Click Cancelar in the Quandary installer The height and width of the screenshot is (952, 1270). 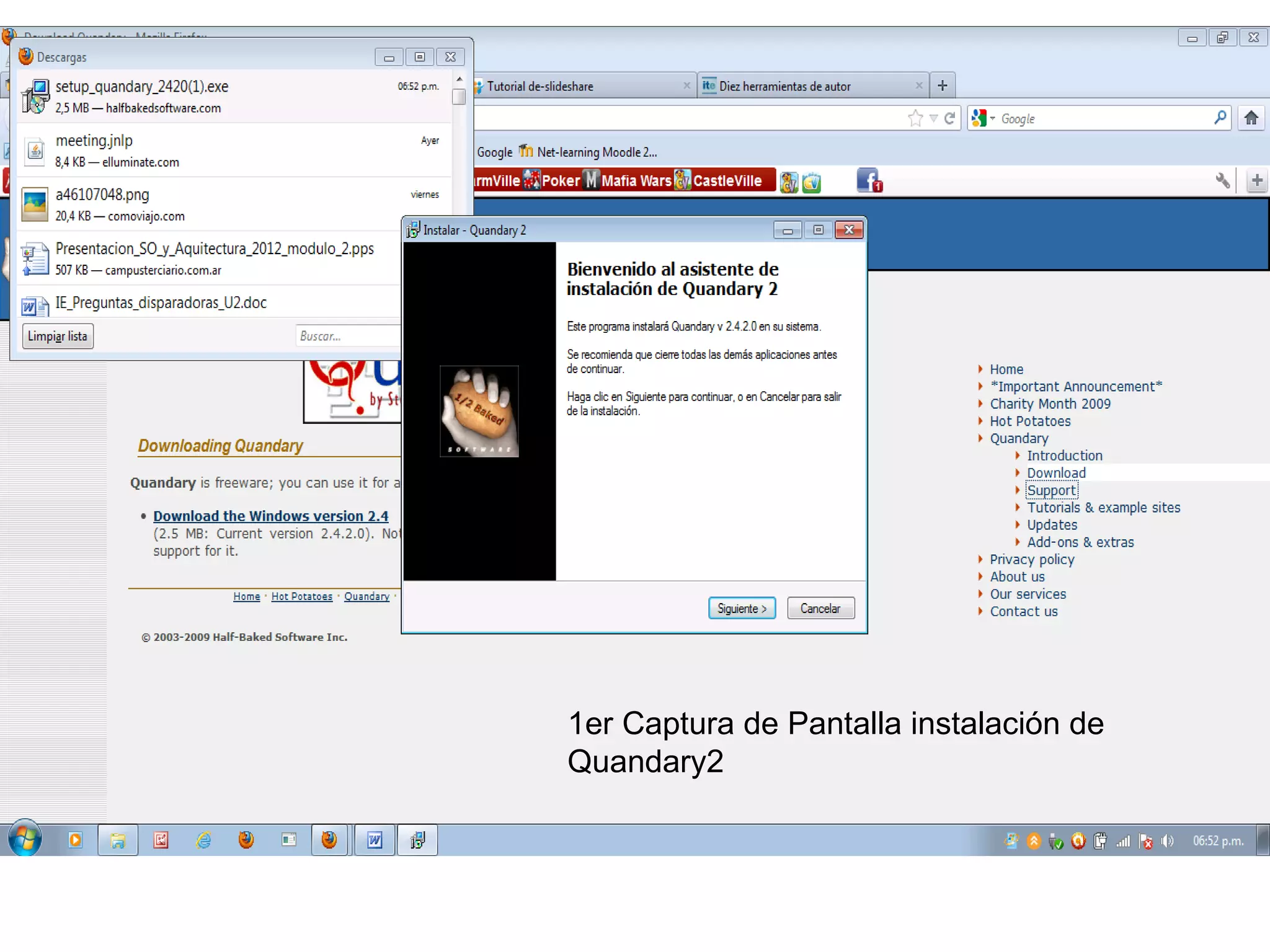pos(820,608)
